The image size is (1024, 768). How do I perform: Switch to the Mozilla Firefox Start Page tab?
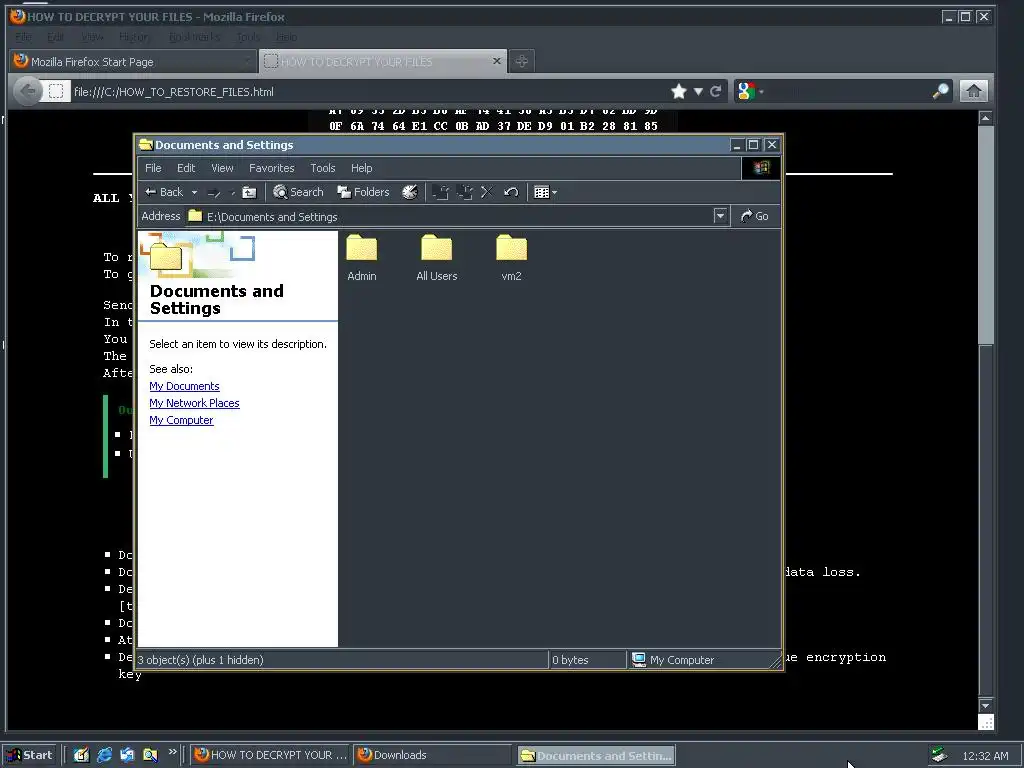pos(133,61)
